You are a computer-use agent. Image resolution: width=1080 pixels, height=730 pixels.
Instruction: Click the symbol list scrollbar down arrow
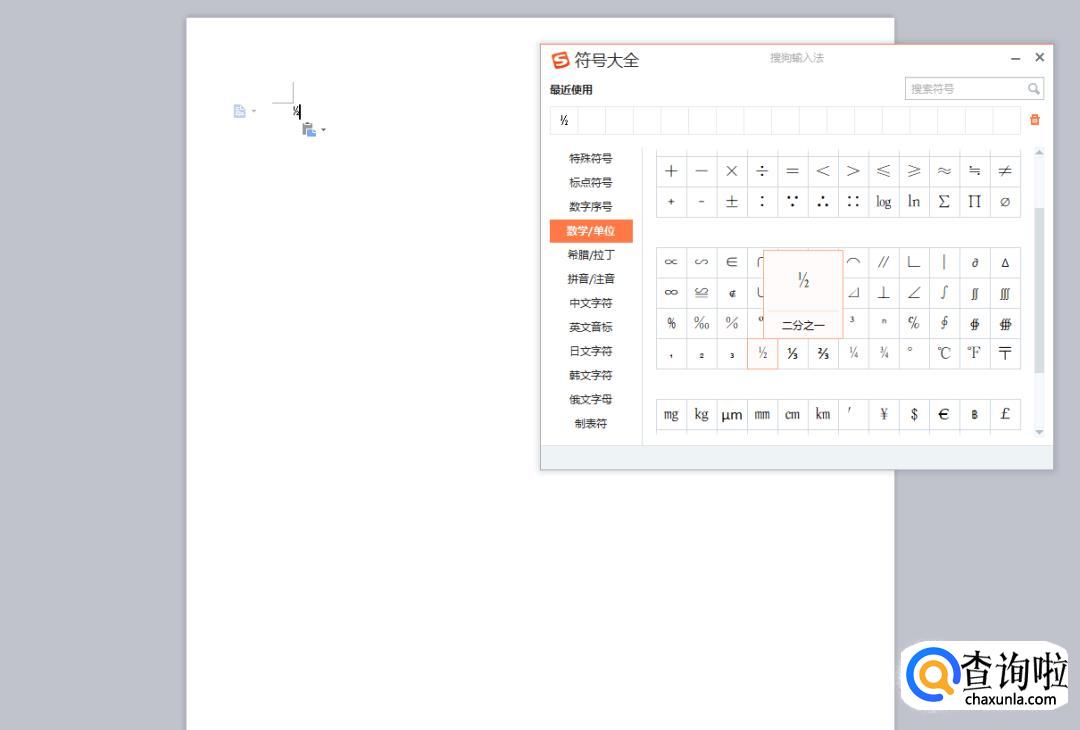(x=1039, y=432)
